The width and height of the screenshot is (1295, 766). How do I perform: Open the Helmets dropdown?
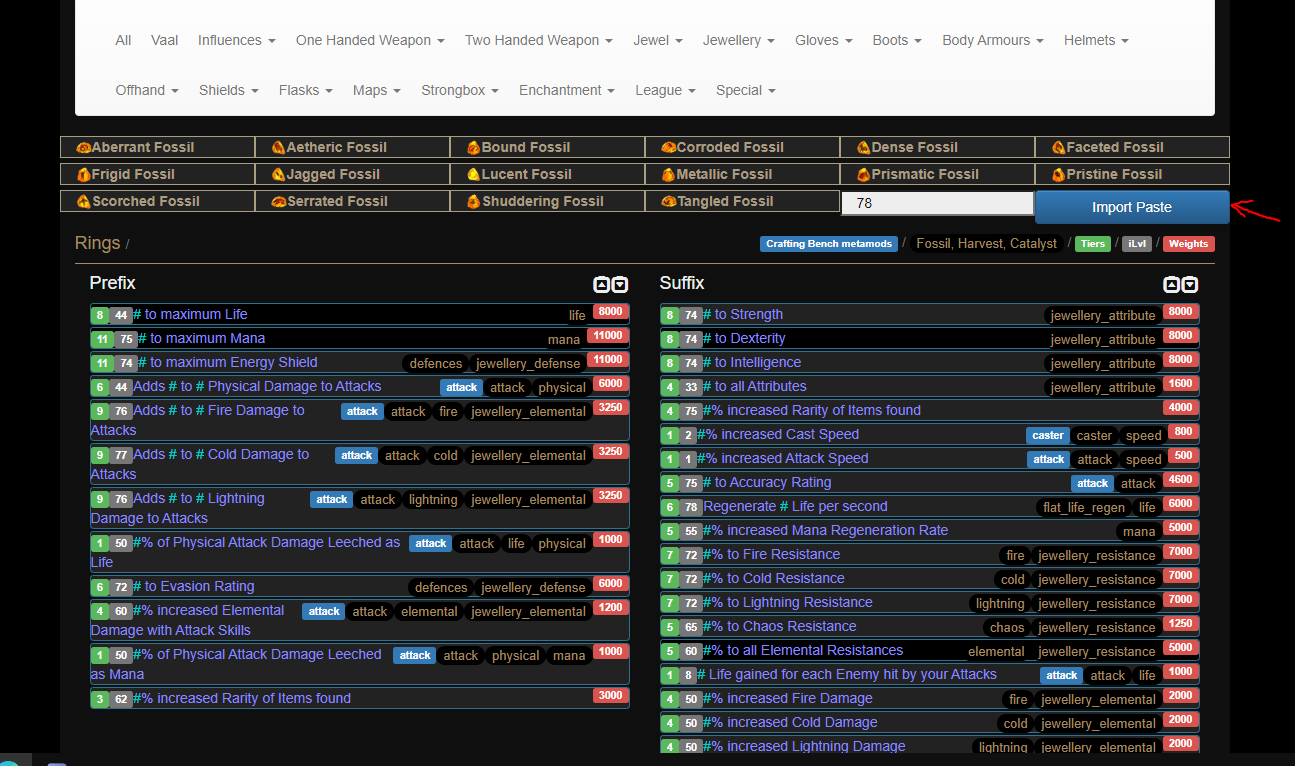(1096, 40)
